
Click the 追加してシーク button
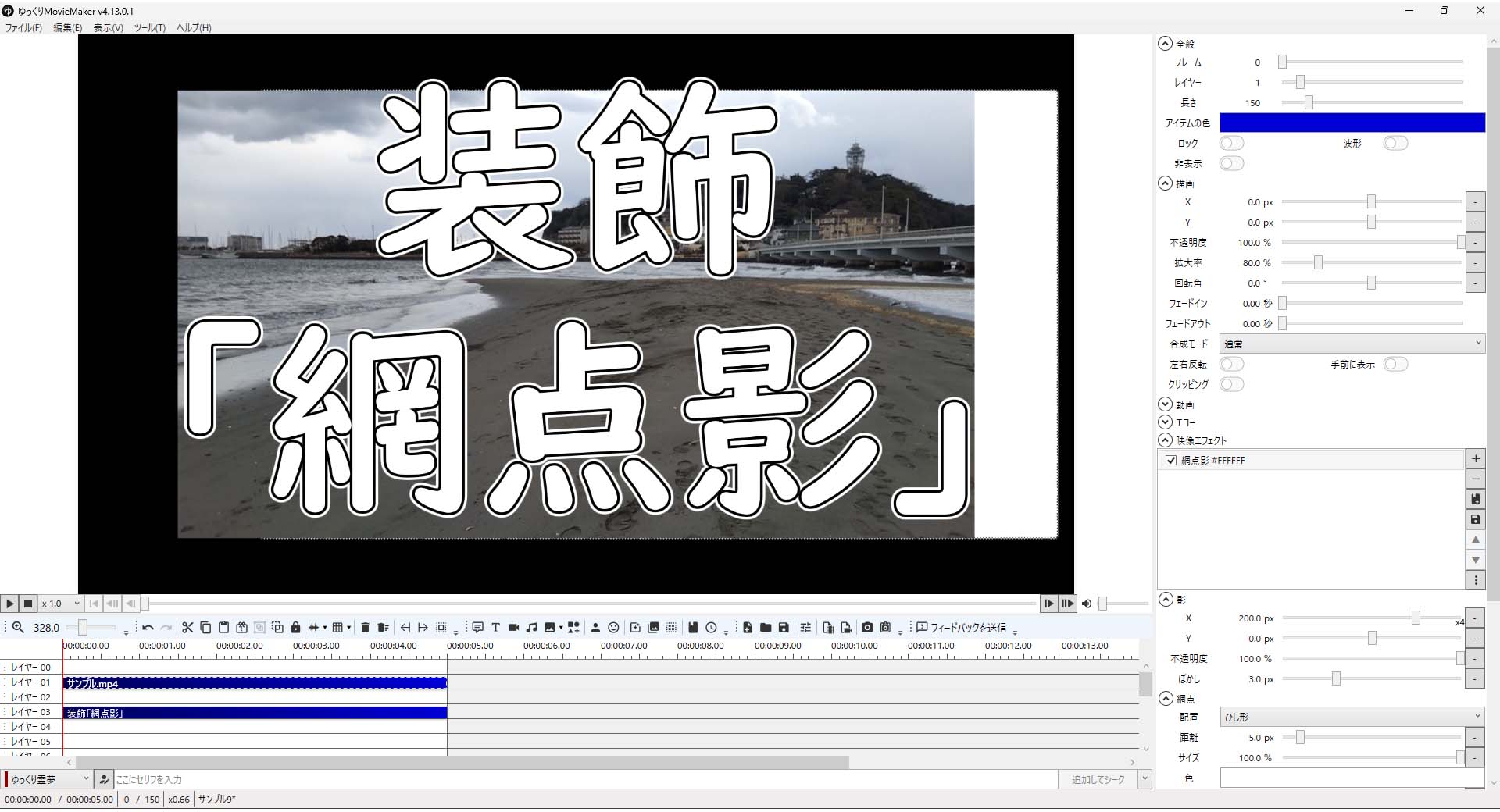pyautogui.click(x=1098, y=779)
